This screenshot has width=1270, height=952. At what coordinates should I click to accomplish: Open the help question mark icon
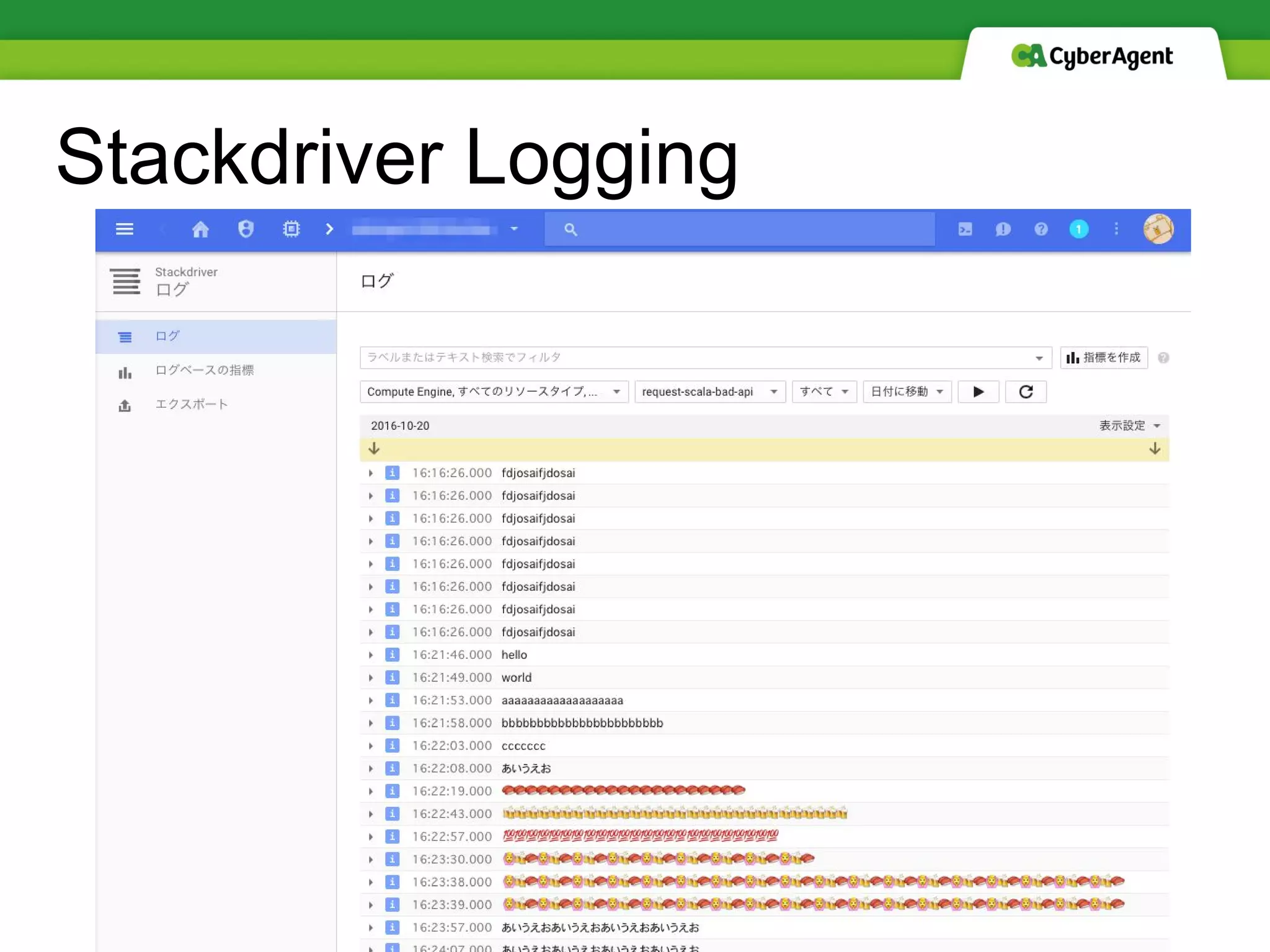coord(1041,229)
